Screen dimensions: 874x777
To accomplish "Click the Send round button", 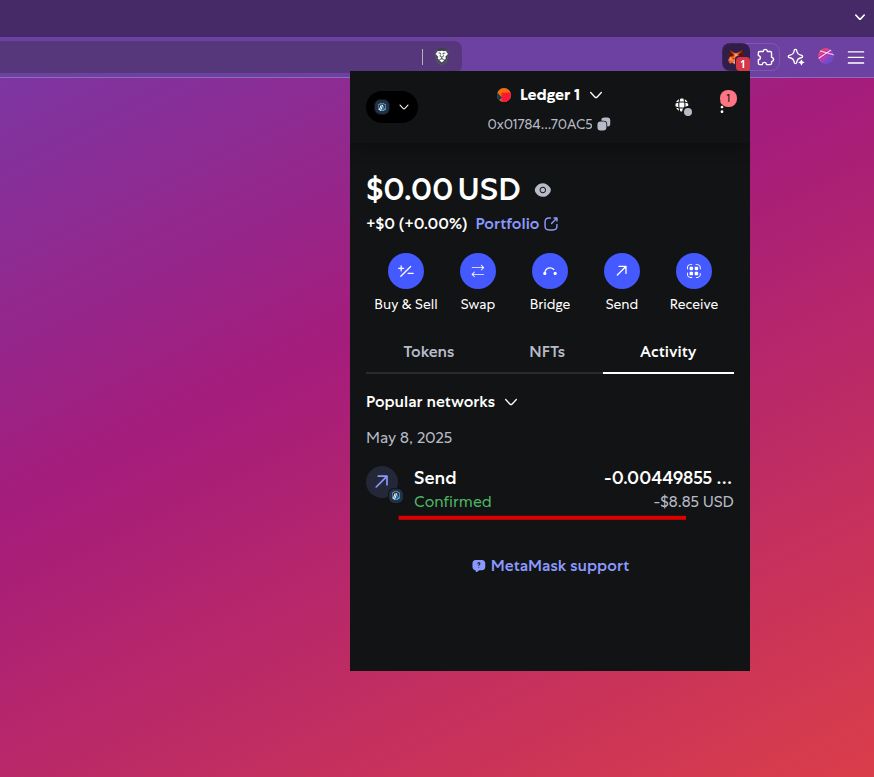I will [621, 271].
